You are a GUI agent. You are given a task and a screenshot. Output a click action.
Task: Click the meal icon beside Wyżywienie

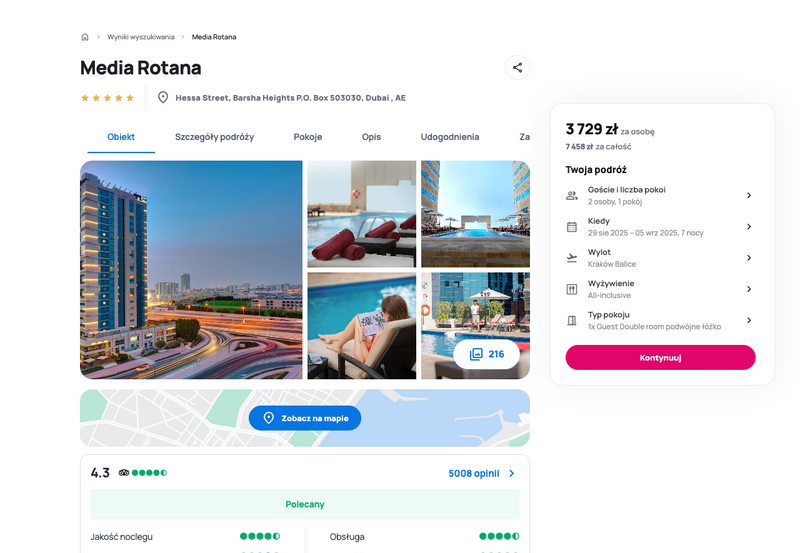[x=572, y=289]
